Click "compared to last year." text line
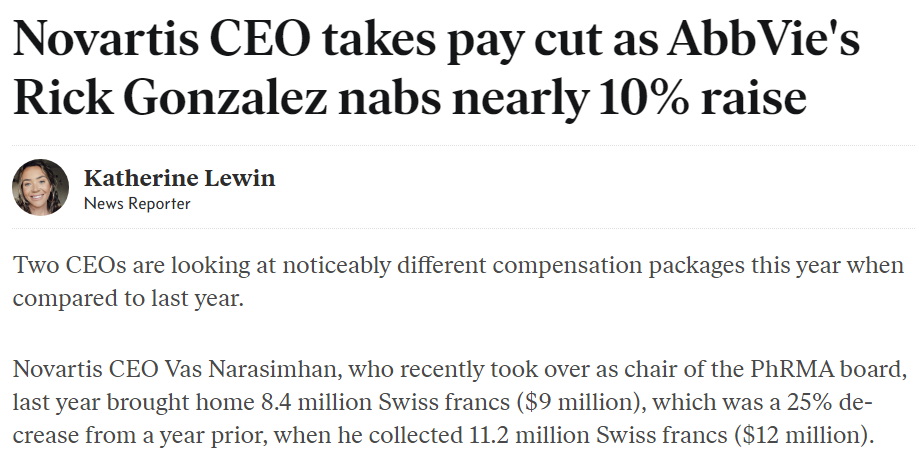The image size is (919, 454). click(128, 299)
